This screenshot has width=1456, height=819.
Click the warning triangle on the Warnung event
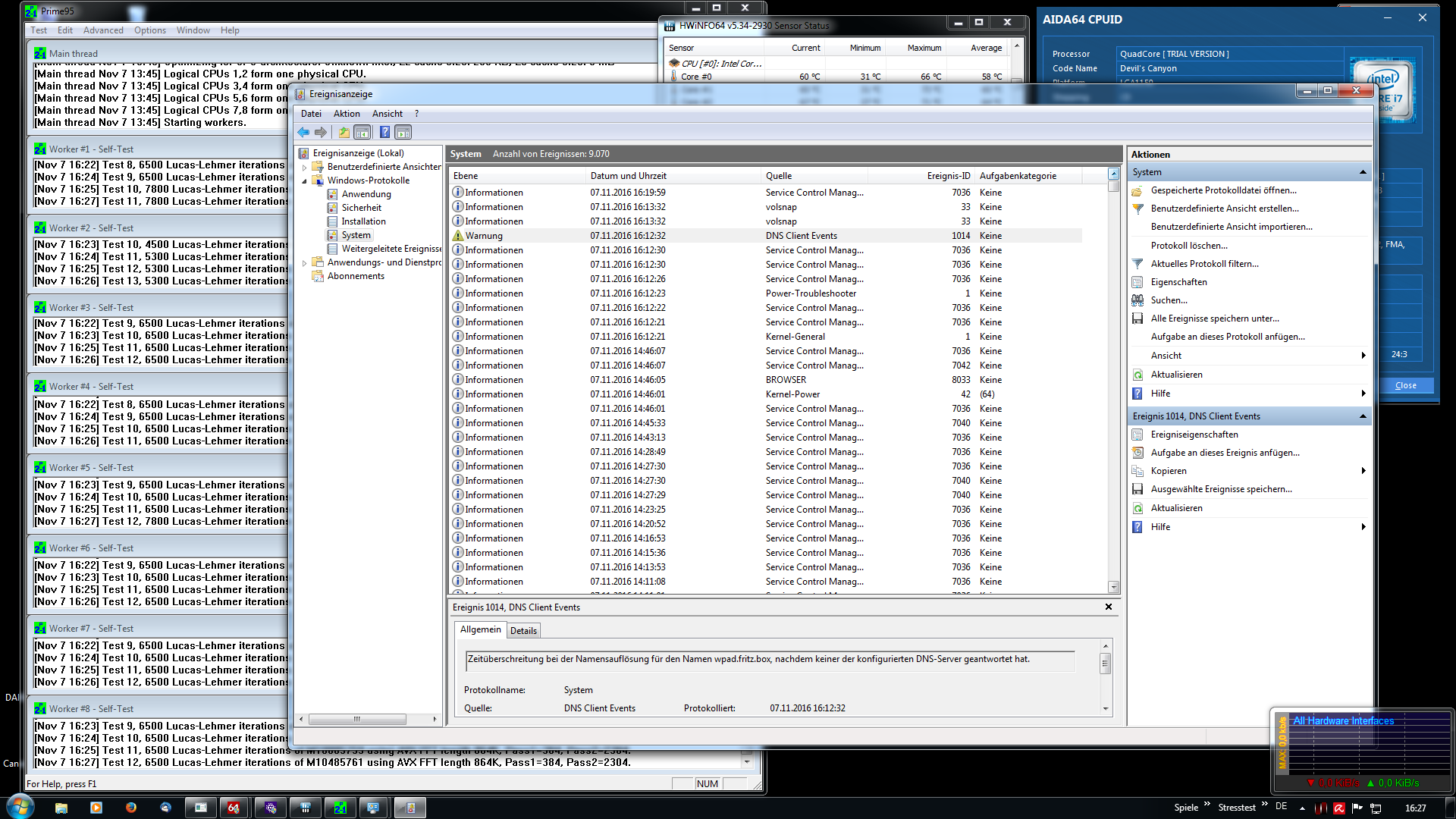coord(457,236)
